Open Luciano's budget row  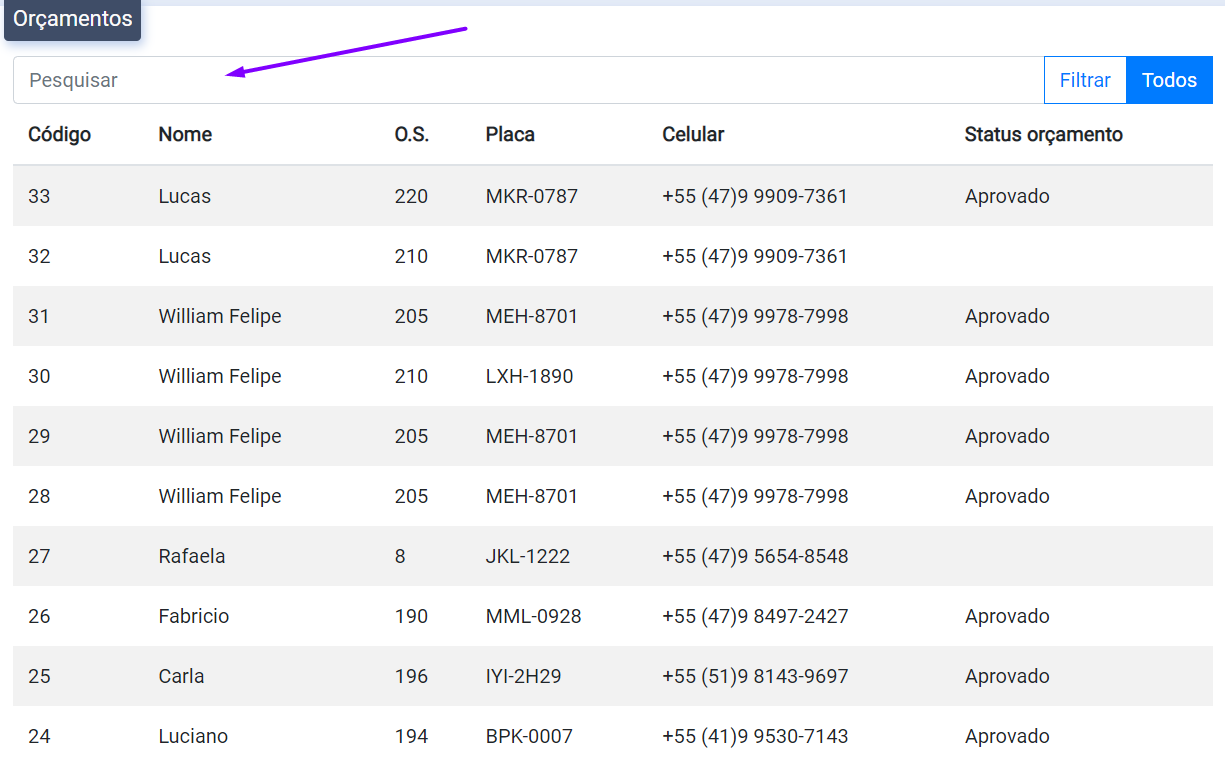tap(193, 736)
